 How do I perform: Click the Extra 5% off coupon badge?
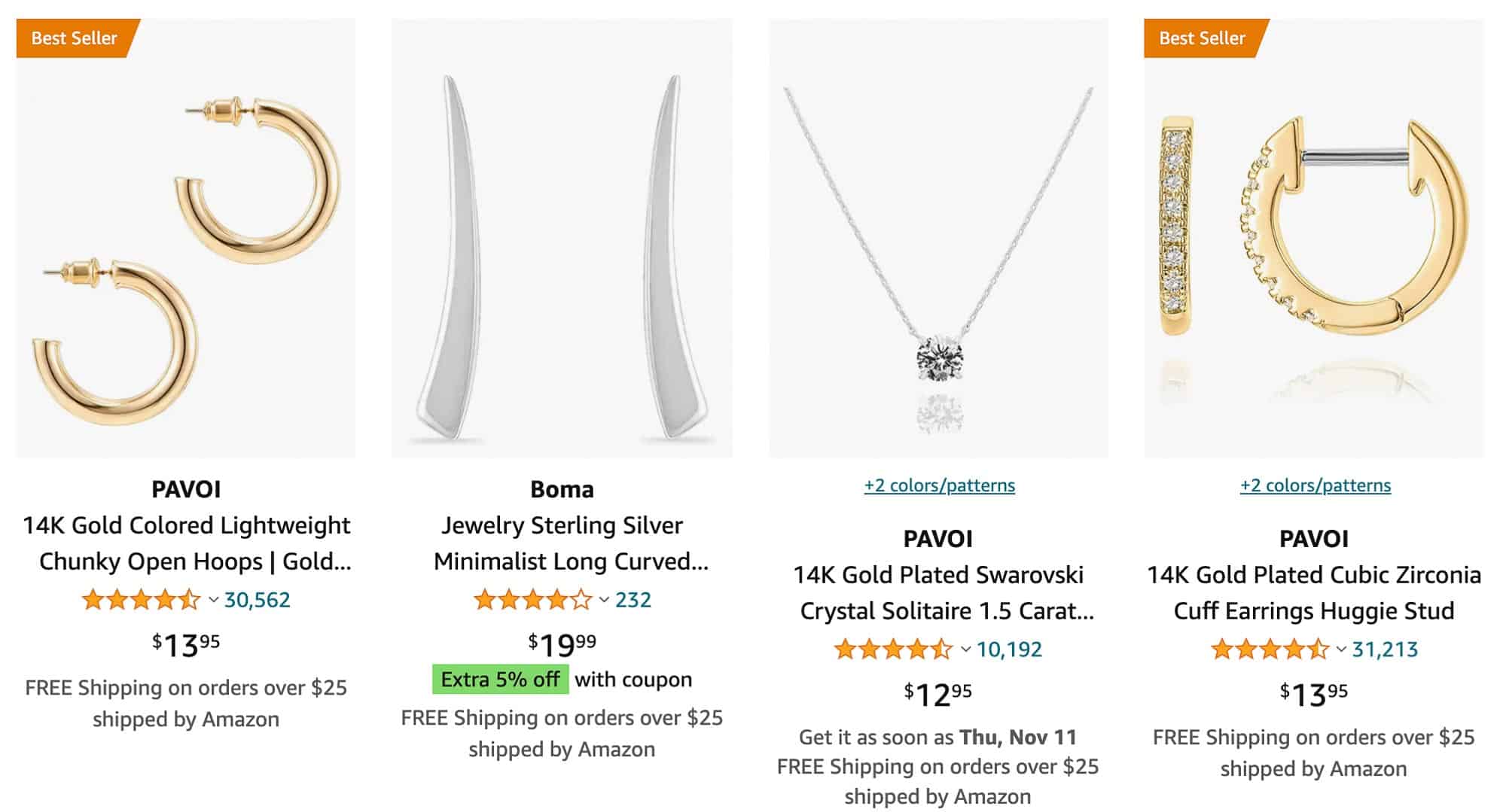pos(500,680)
